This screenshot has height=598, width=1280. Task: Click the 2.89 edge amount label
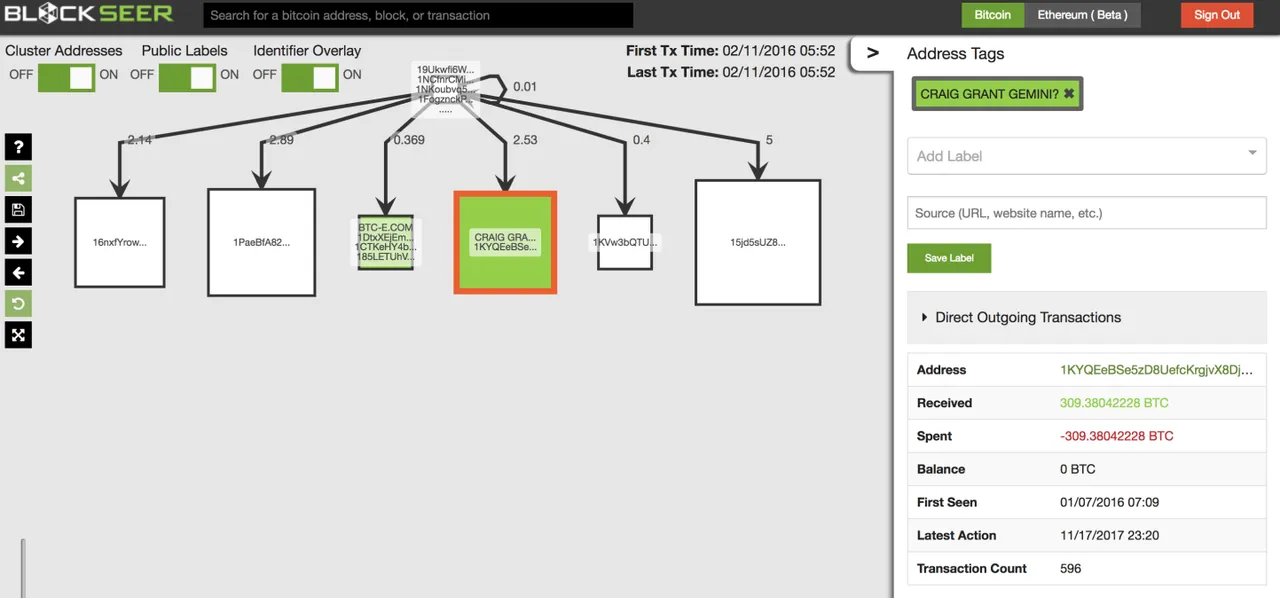pos(281,140)
